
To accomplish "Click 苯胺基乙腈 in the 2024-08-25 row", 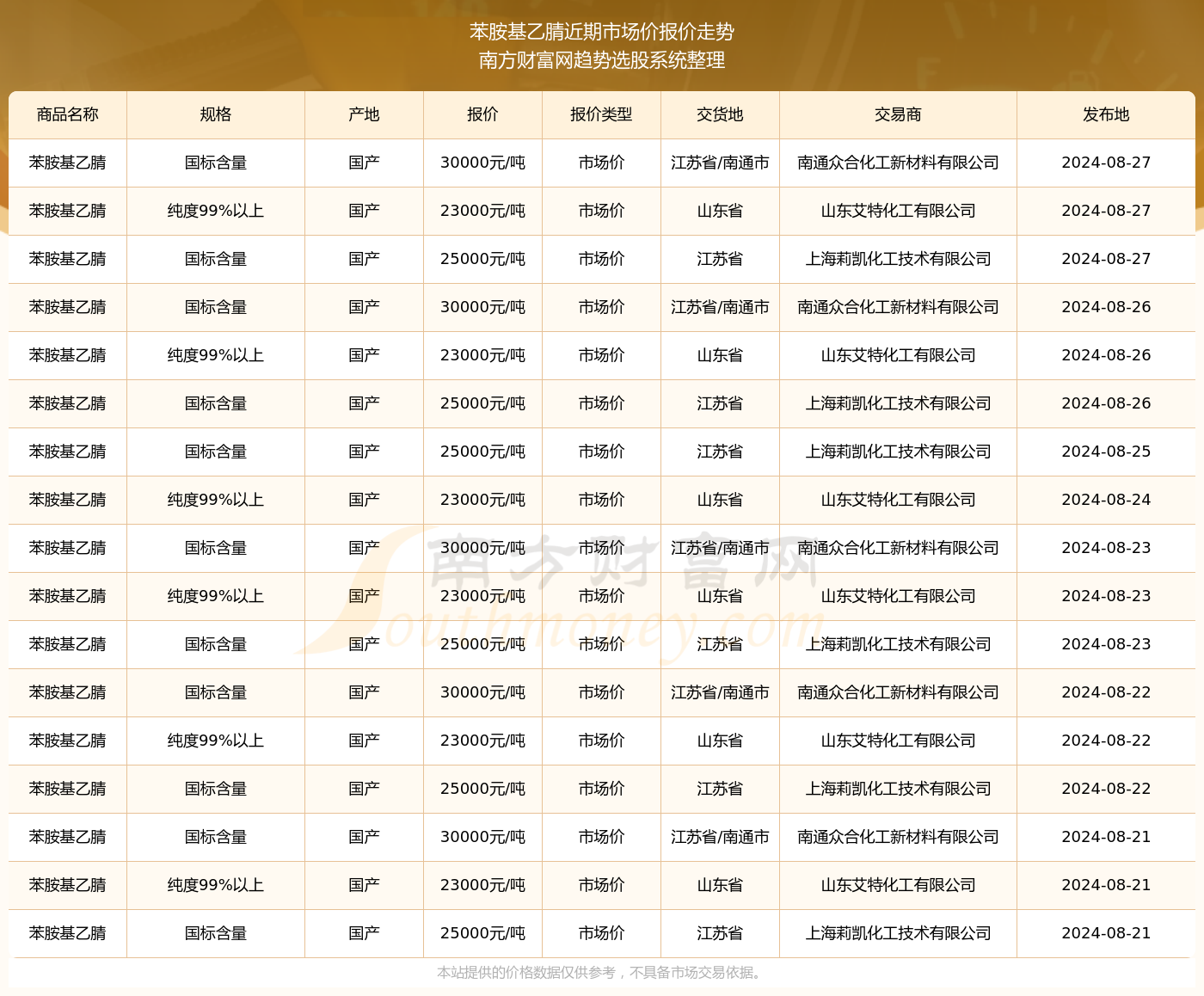I will click(67, 452).
